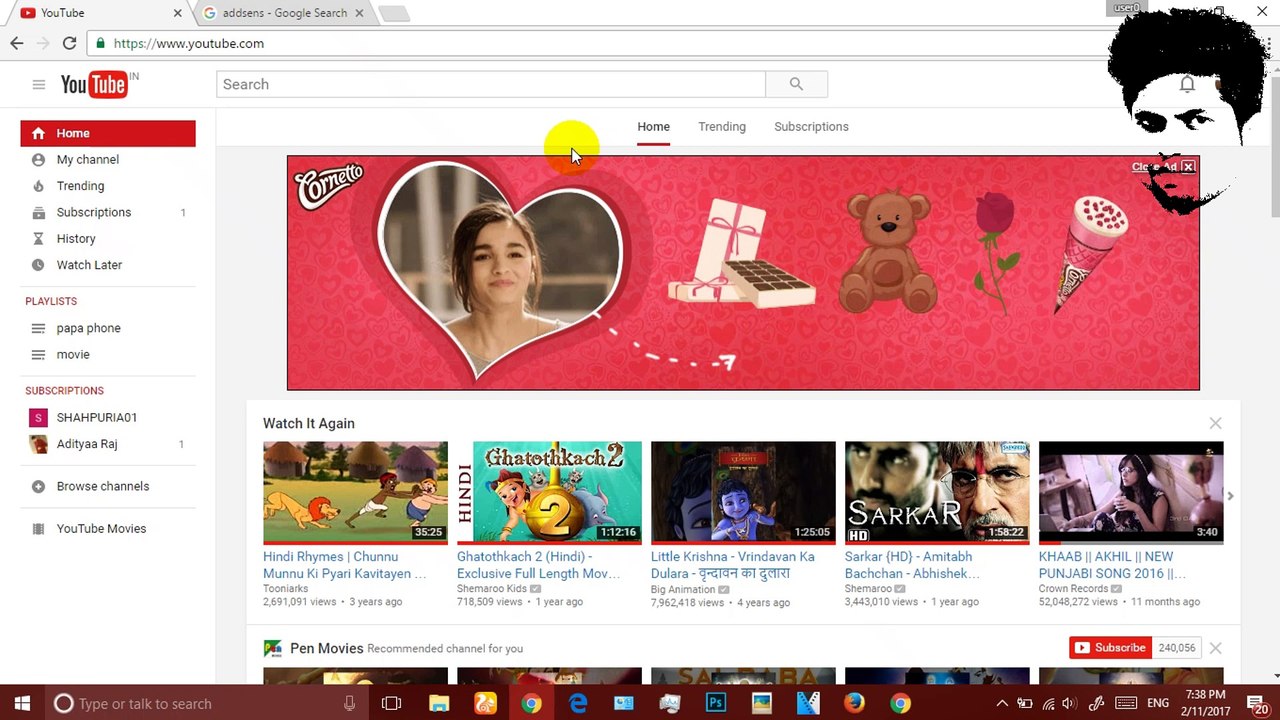Click Cortana microphone icon

(x=349, y=704)
